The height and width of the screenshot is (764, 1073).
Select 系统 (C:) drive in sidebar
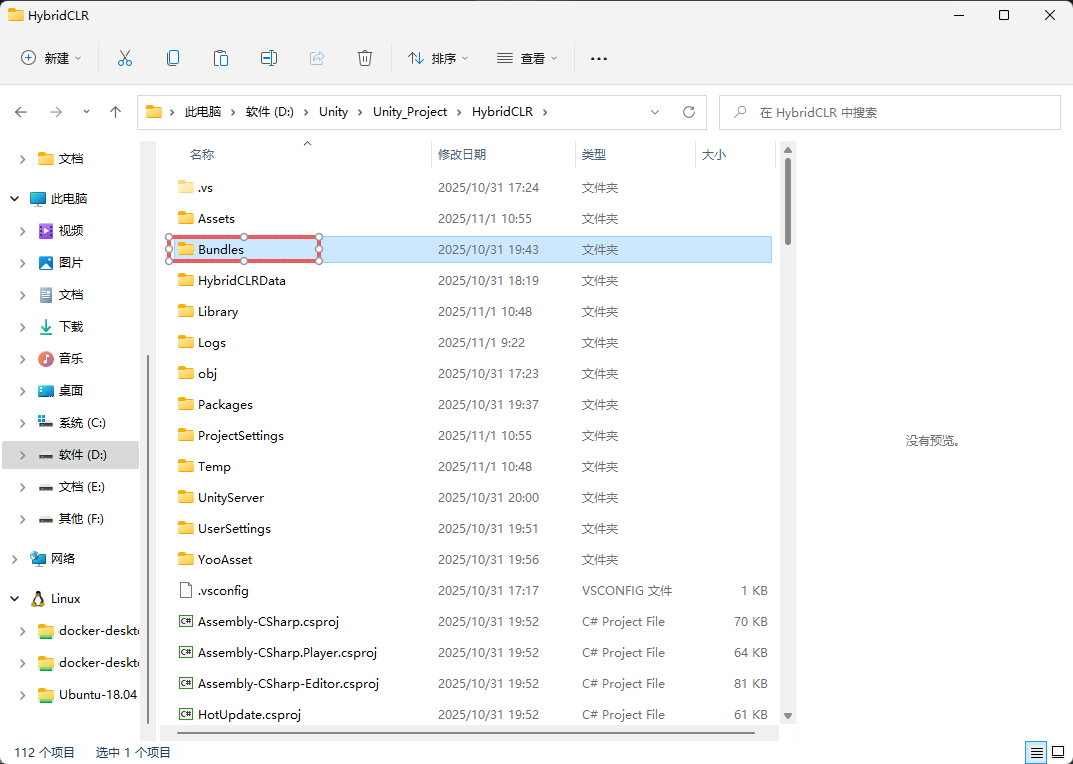pyautogui.click(x=71, y=423)
